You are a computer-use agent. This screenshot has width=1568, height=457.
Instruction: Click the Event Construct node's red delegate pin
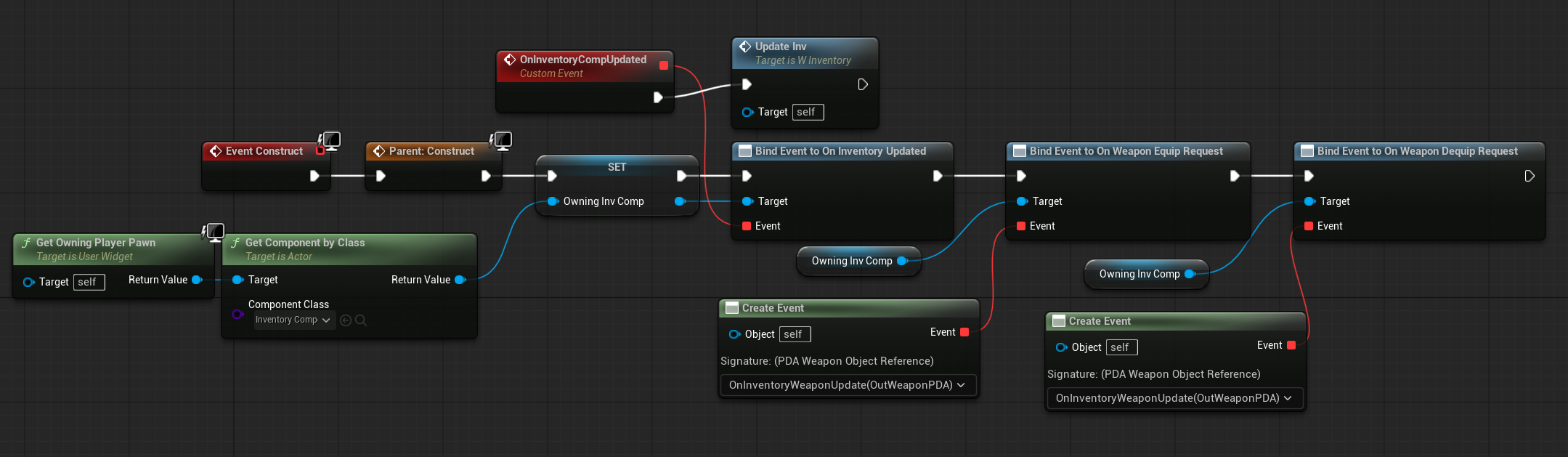pos(320,151)
